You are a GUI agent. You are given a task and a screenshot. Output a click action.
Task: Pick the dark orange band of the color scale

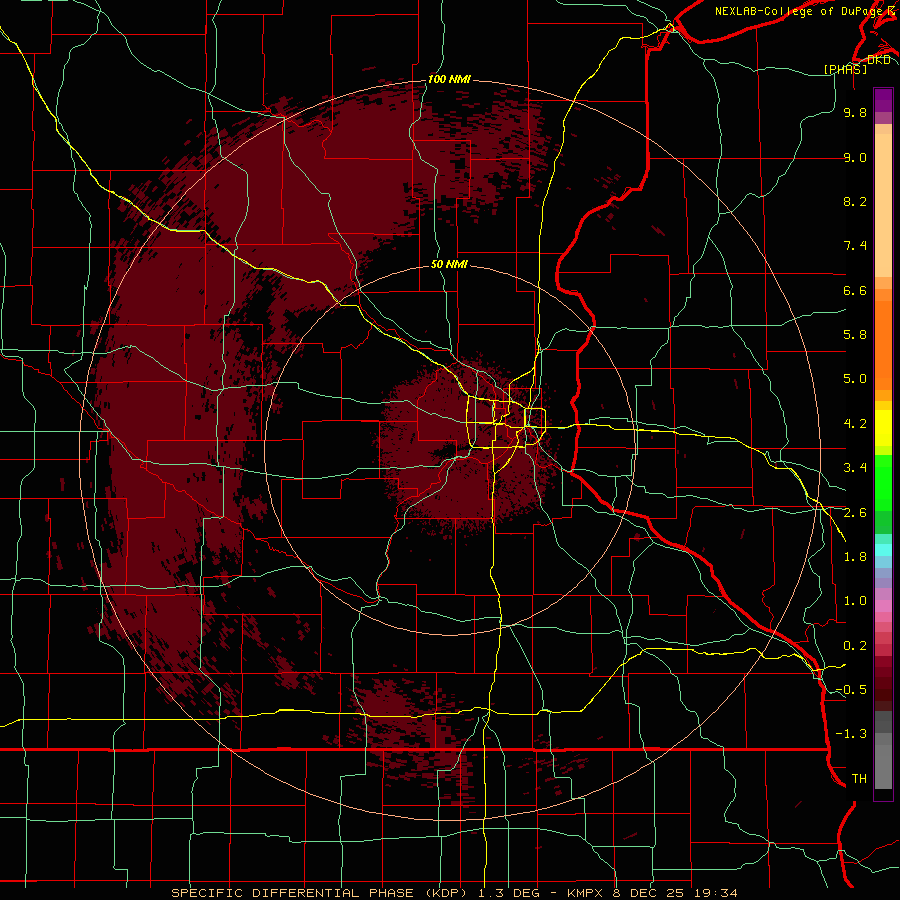tap(883, 346)
